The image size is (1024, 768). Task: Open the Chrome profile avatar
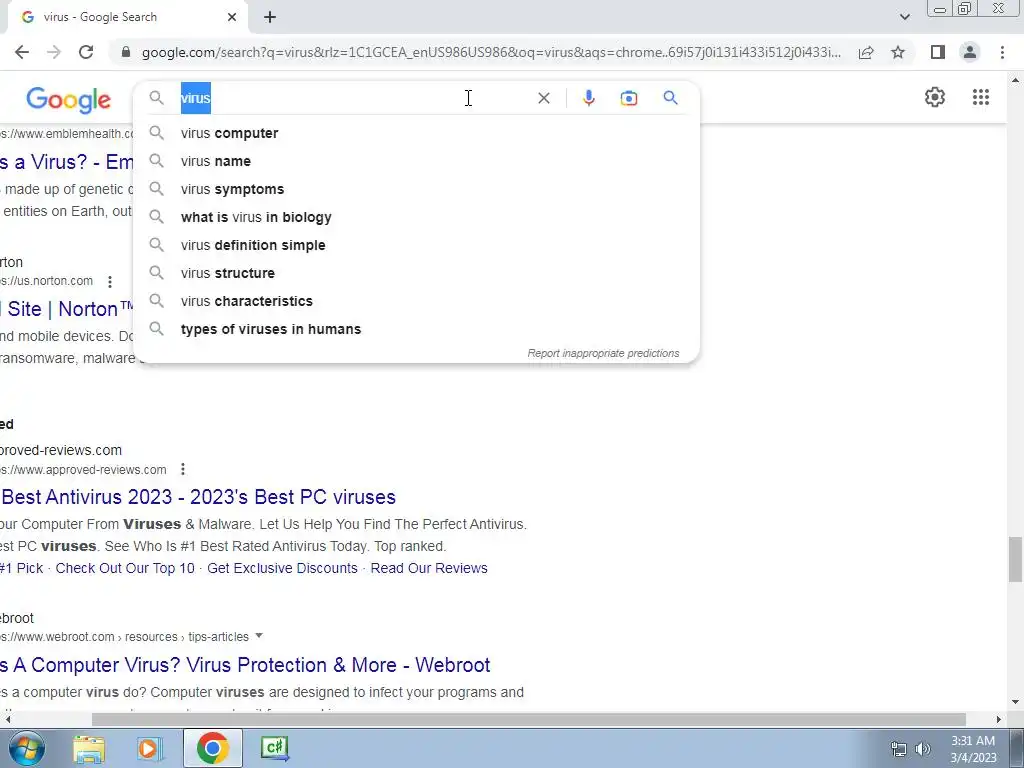coord(970,52)
